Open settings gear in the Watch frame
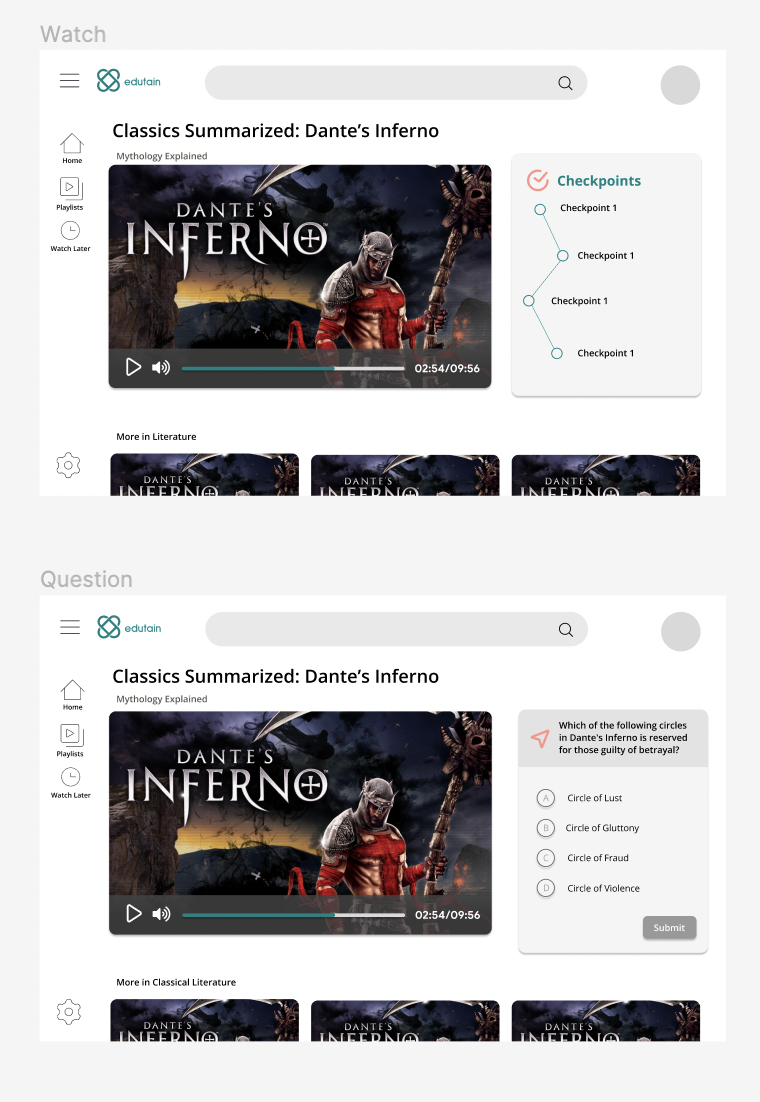Image resolution: width=760 pixels, height=1102 pixels. 68,465
